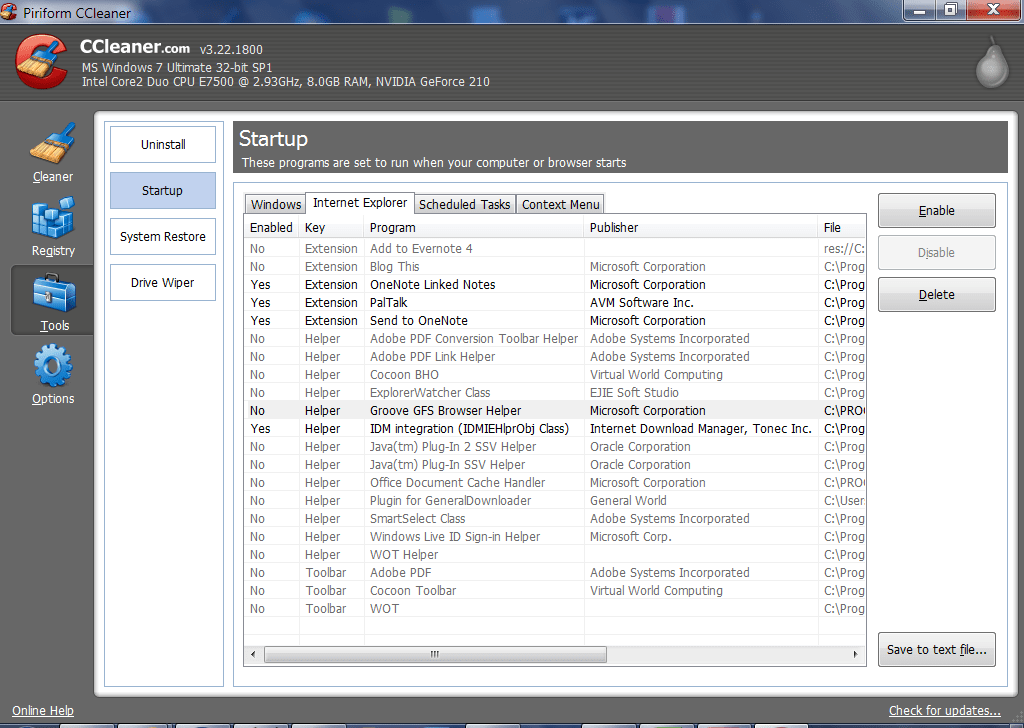Click the Tools toolbox icon
This screenshot has height=728, width=1024.
(x=53, y=293)
